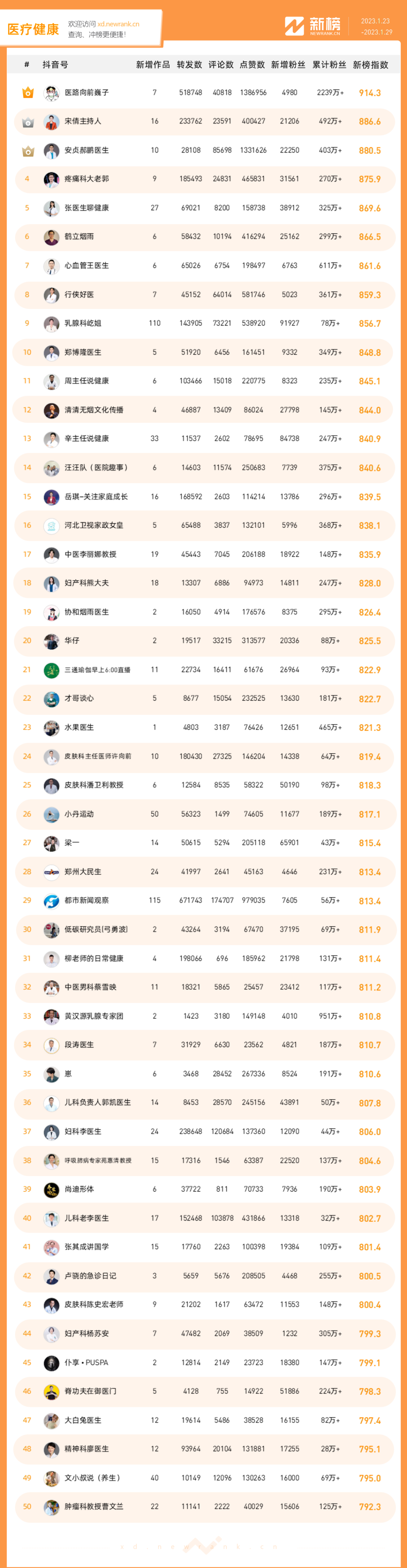The height and width of the screenshot is (1568, 407).
Task: Select 都市新闻观察 blue logo avatar
Action: click(52, 900)
